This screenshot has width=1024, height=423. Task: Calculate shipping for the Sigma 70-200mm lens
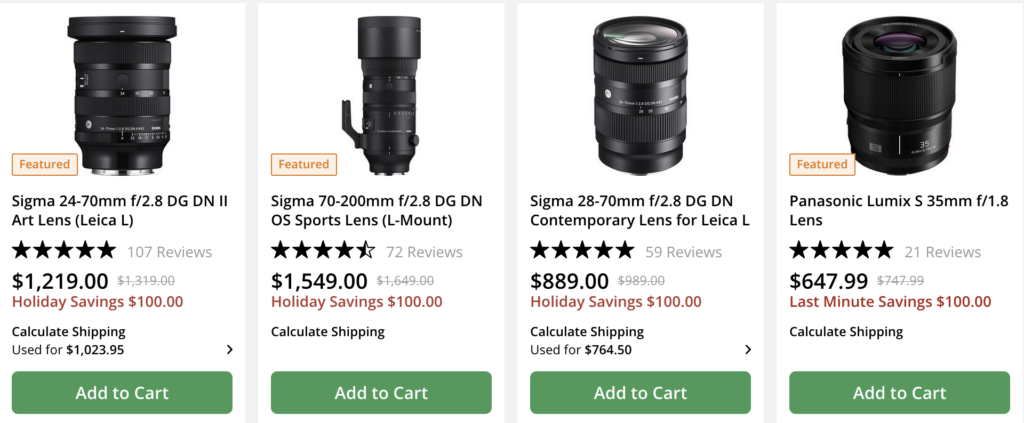tap(328, 332)
